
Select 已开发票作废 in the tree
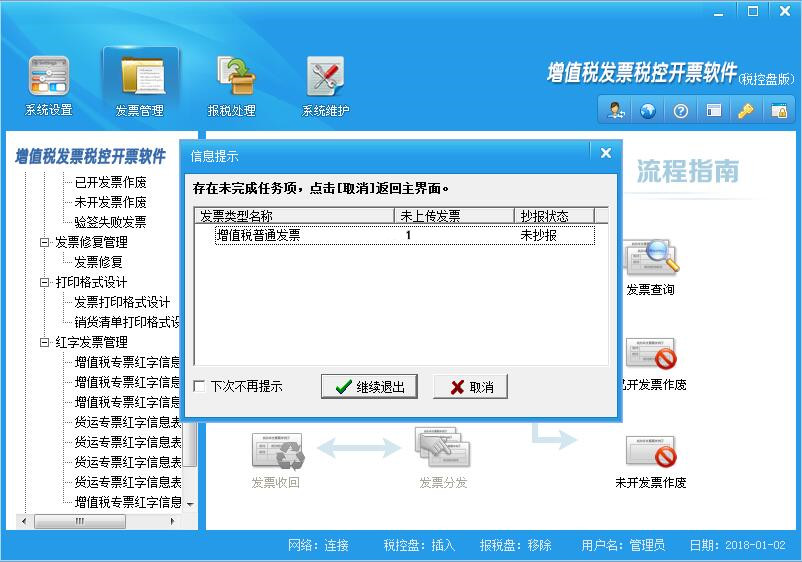110,182
